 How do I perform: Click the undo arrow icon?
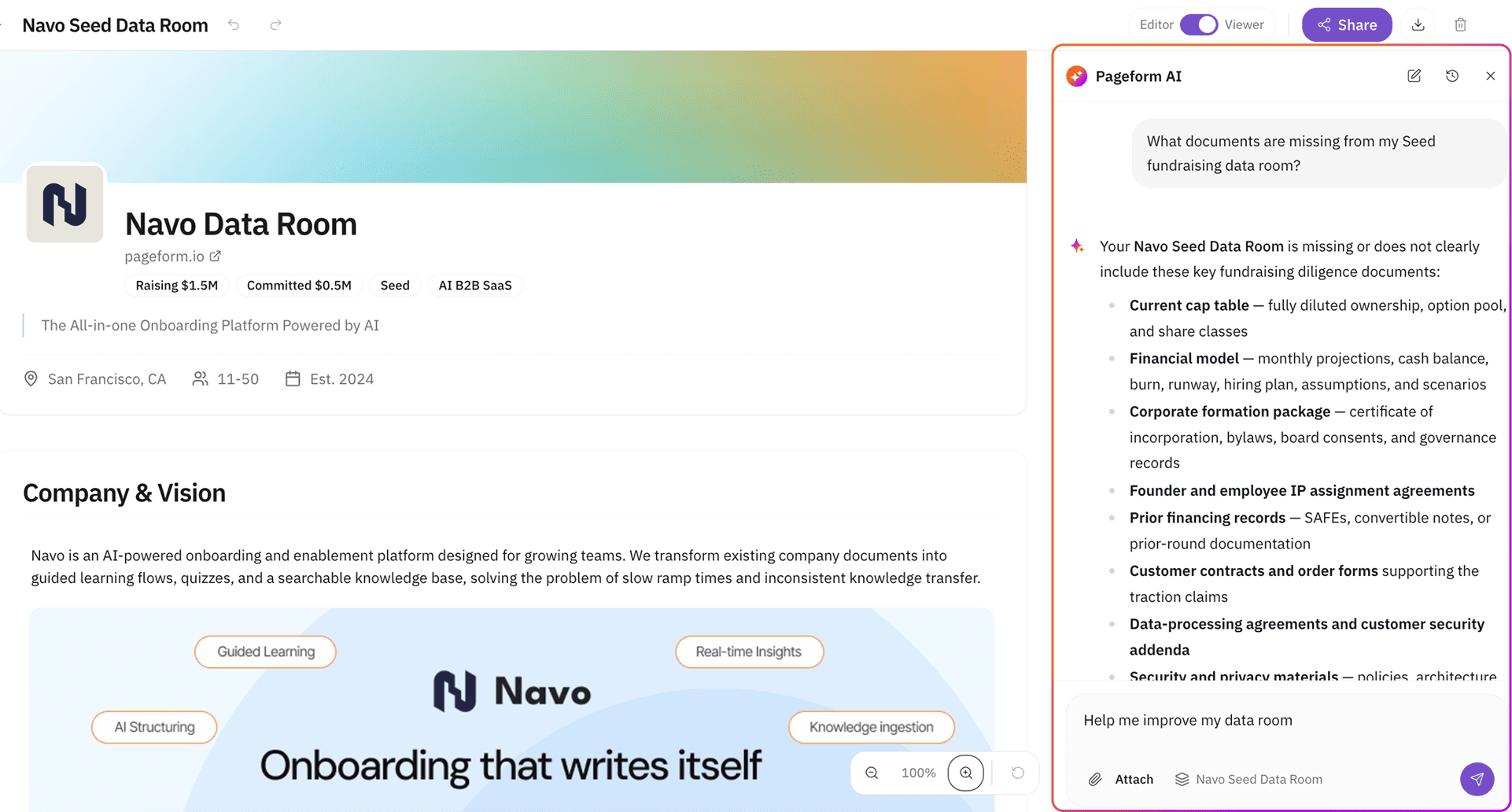point(234,25)
